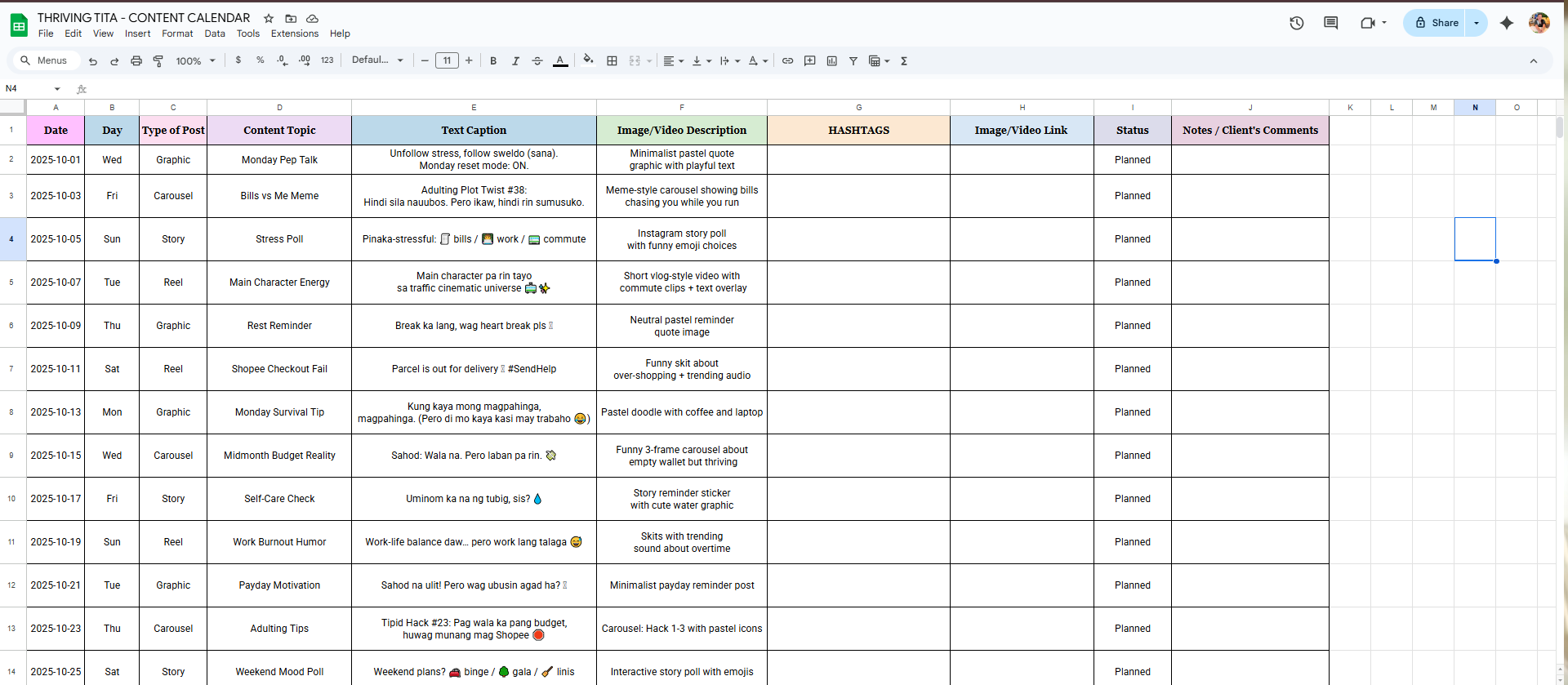The width and height of the screenshot is (1568, 685).
Task: Click the create filter icon
Action: coord(853,61)
